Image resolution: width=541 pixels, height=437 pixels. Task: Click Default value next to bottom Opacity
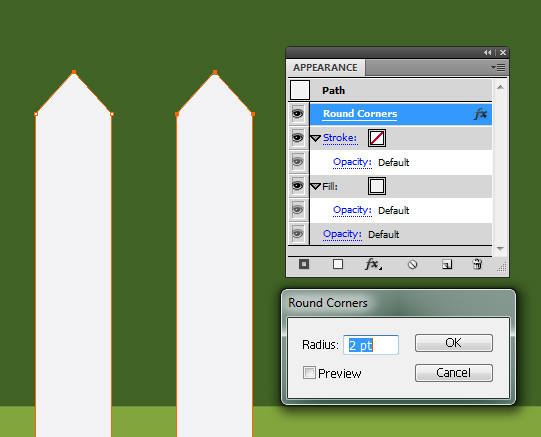tap(384, 235)
